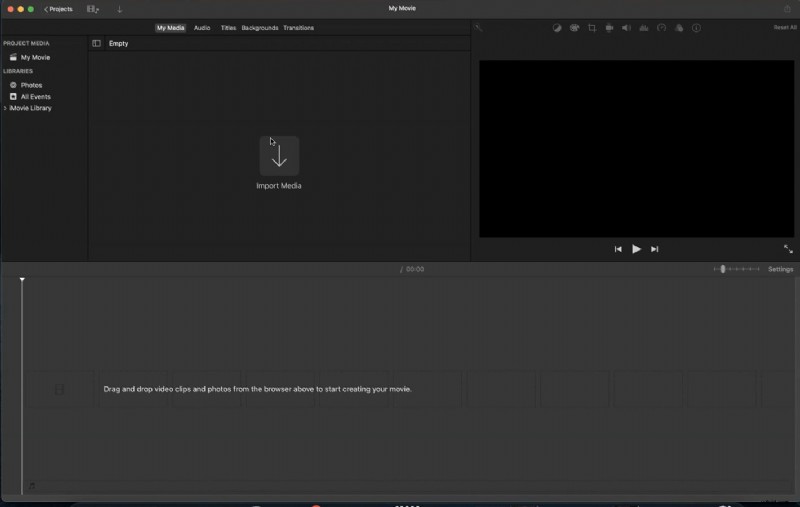Click the timeline playhead marker

[22, 280]
